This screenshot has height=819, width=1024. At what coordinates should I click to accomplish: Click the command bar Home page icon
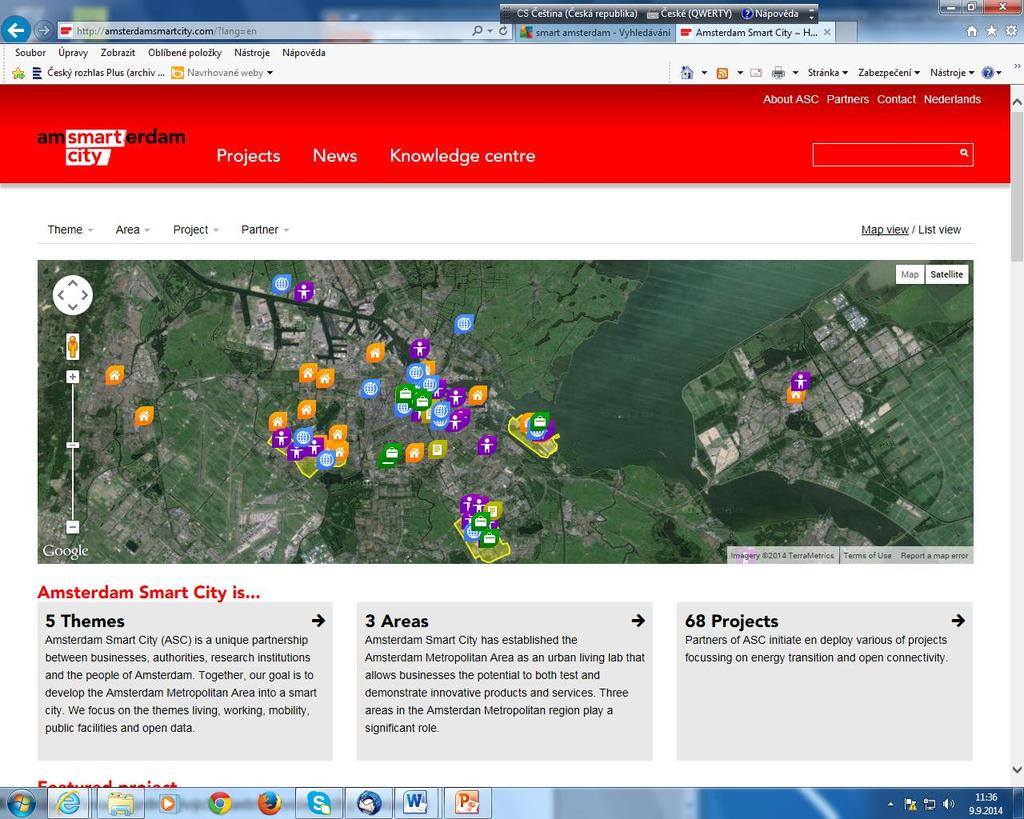(687, 72)
